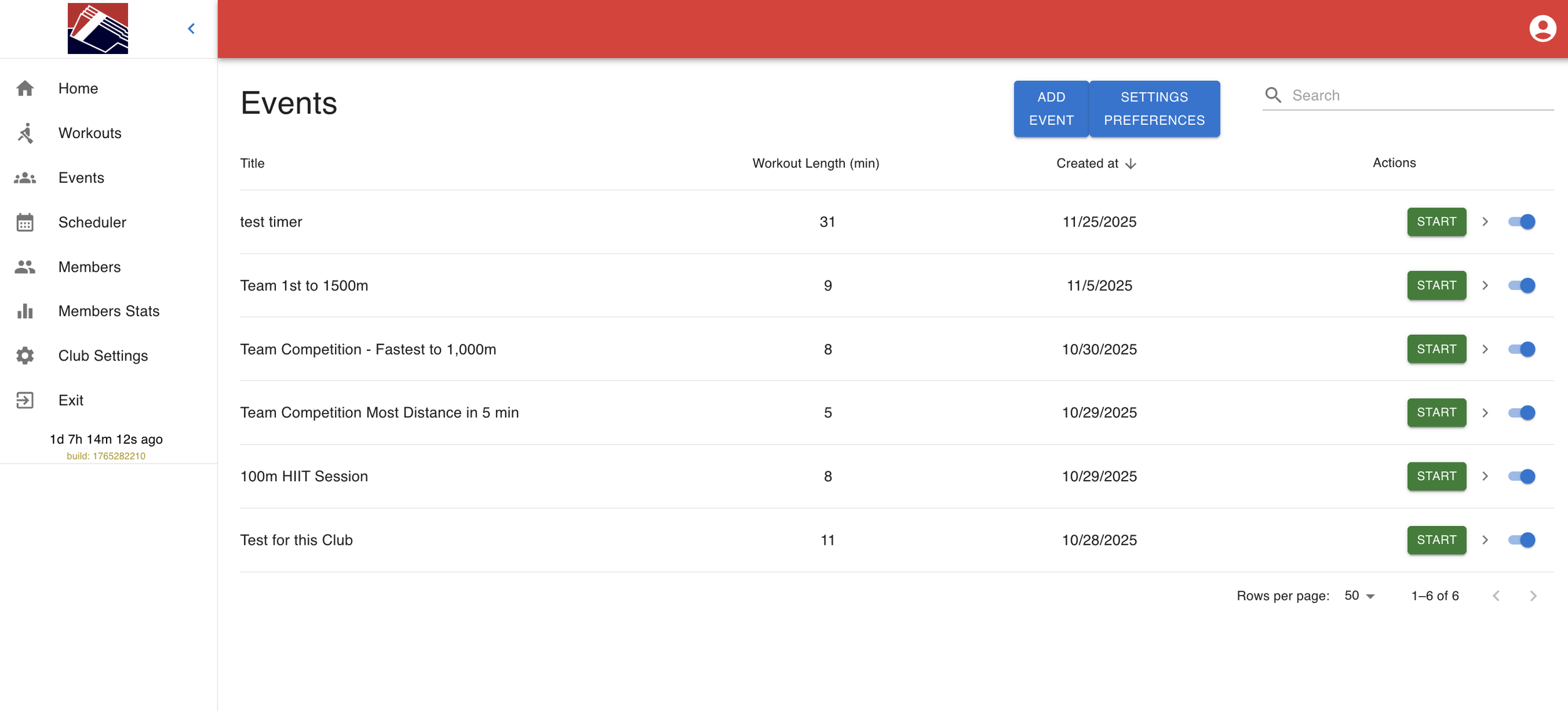Open the Rows per page dropdown
Screen dimensions: 1568x711
click(1359, 596)
